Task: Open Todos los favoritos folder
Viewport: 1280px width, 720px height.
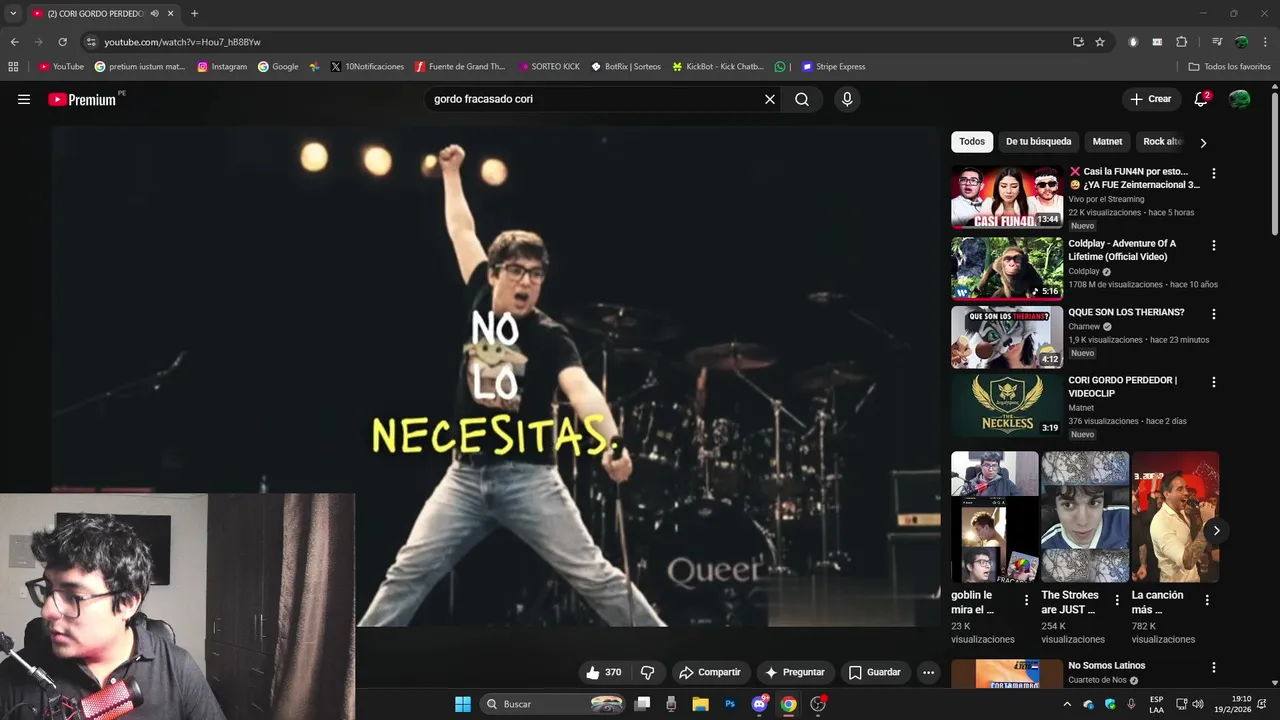Action: 1229,67
